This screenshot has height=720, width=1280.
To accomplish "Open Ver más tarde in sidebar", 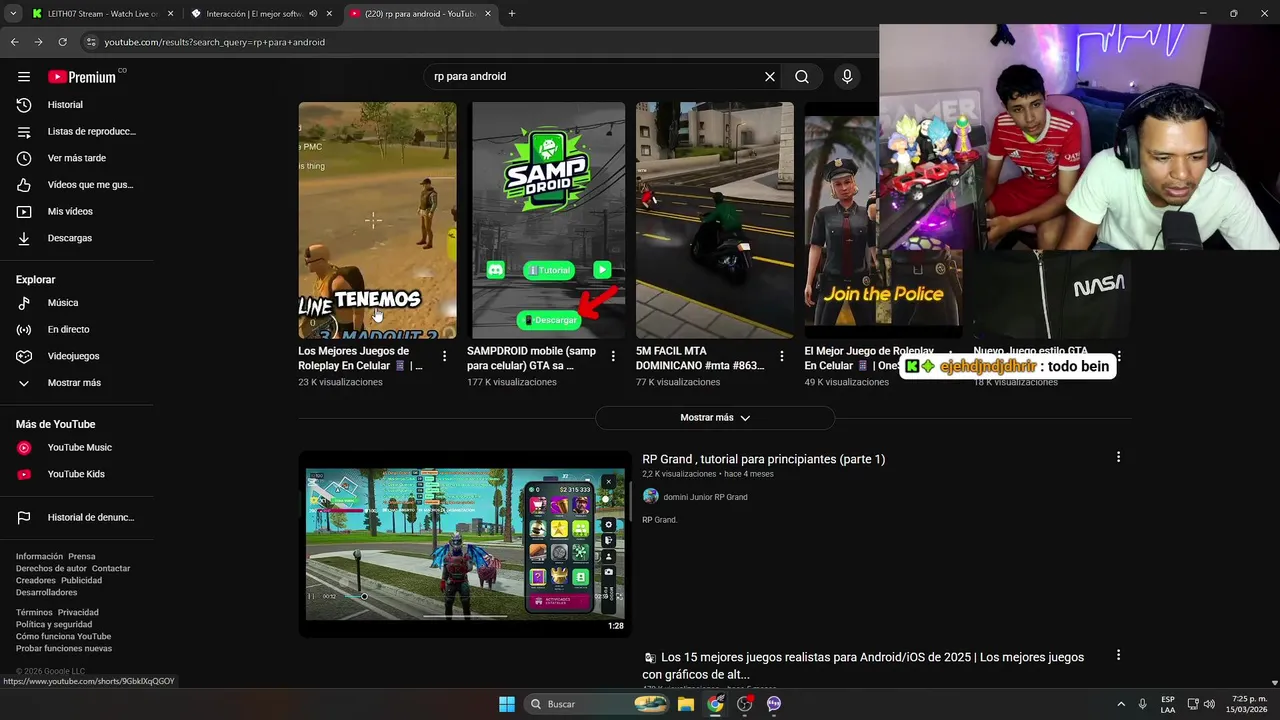I will [x=77, y=158].
